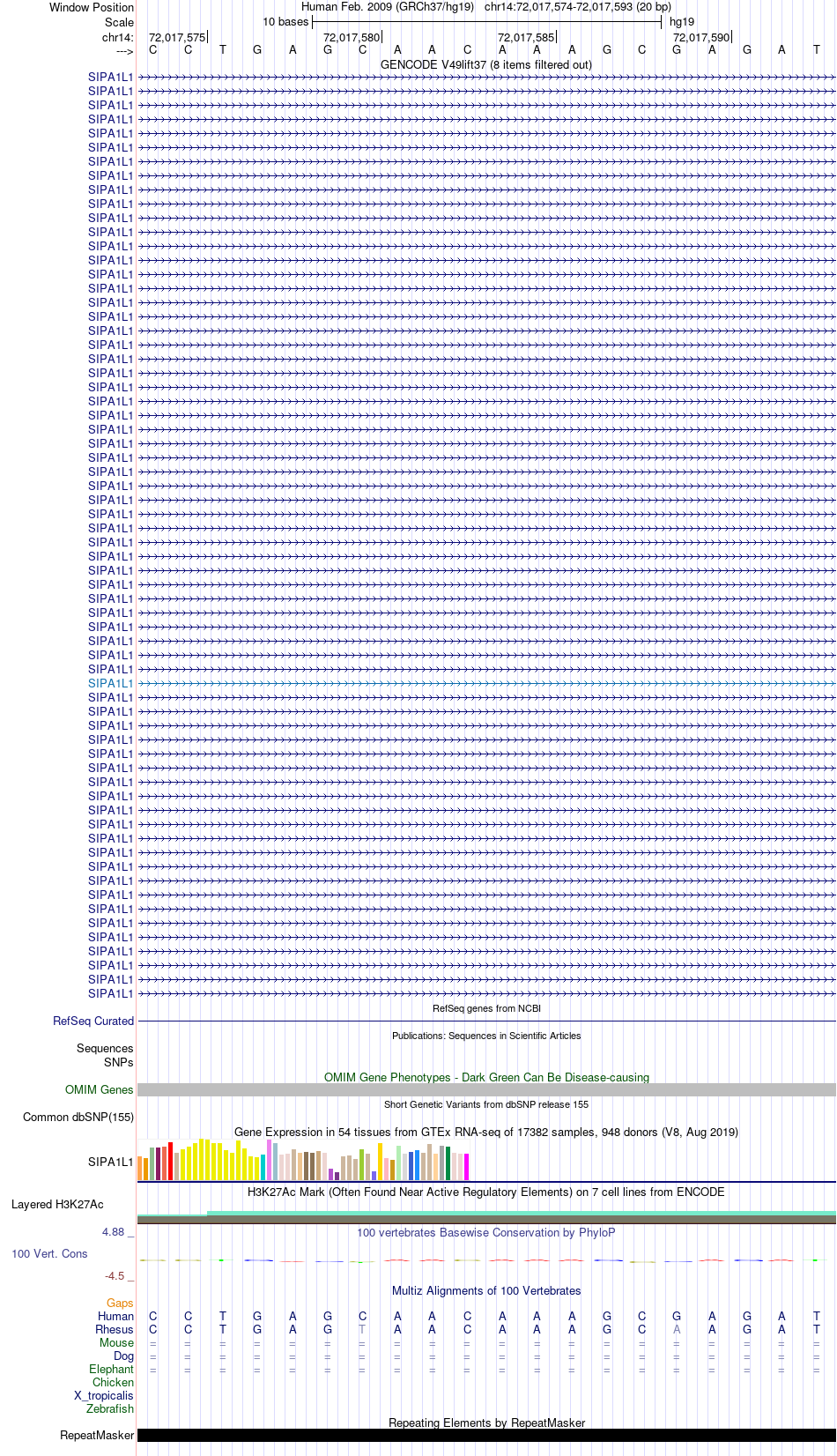The width and height of the screenshot is (837, 1456).
Task: Click the Sequences publications track label
Action: (x=105, y=1048)
